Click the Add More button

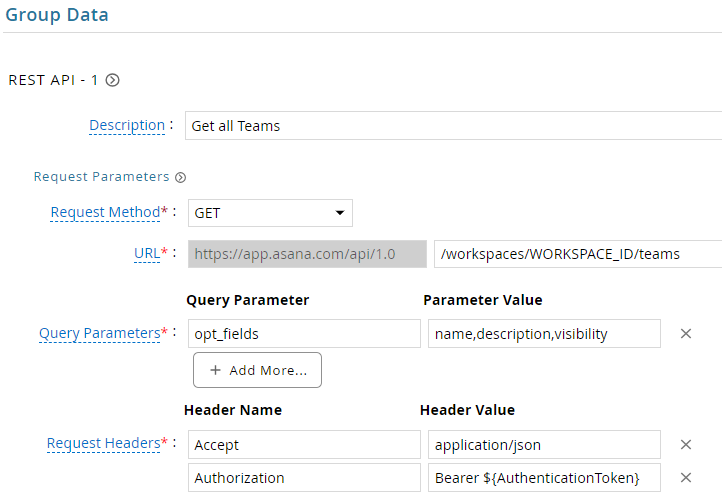click(x=257, y=370)
